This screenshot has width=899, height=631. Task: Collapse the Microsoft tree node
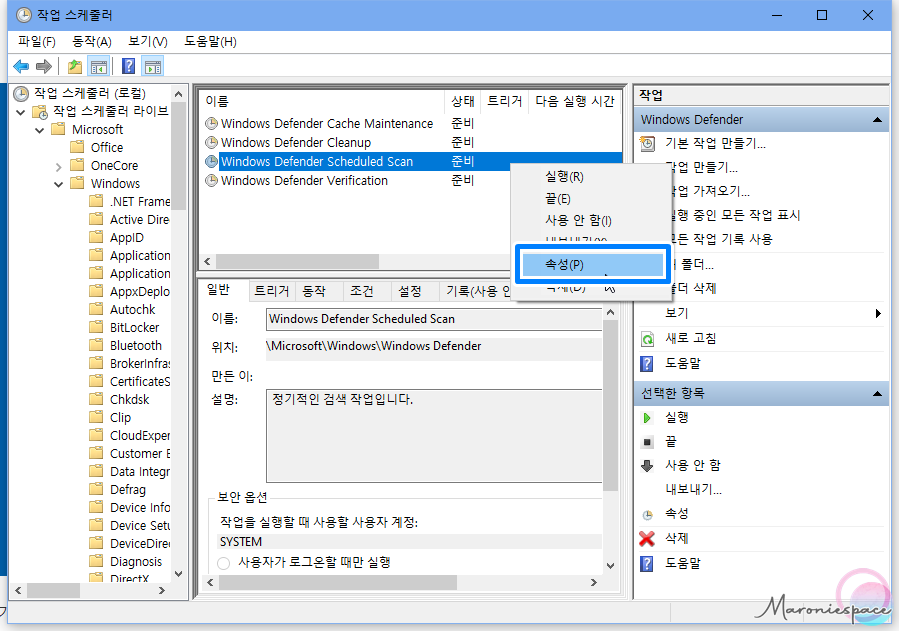coord(40,130)
